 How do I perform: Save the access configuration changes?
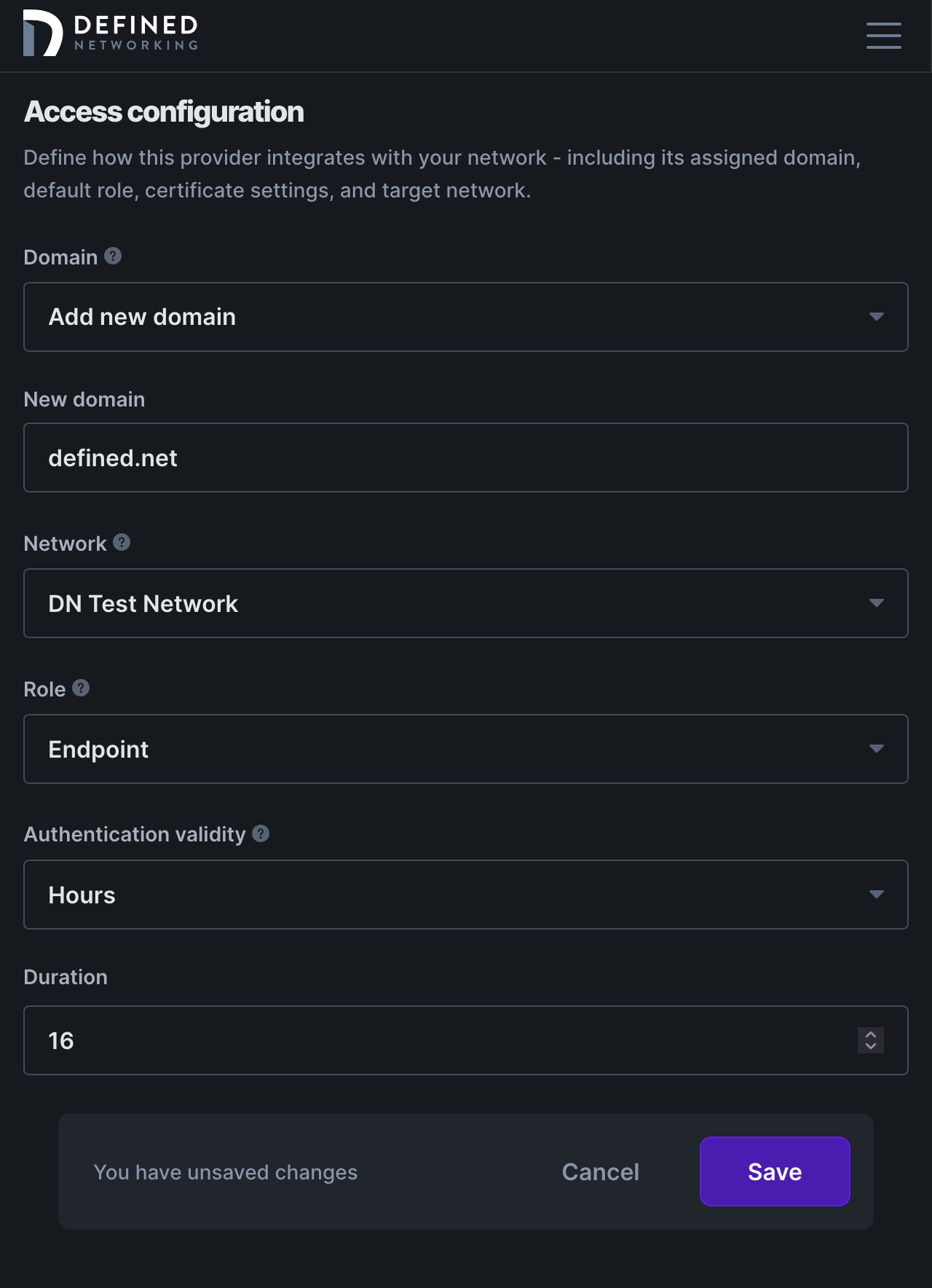774,1171
